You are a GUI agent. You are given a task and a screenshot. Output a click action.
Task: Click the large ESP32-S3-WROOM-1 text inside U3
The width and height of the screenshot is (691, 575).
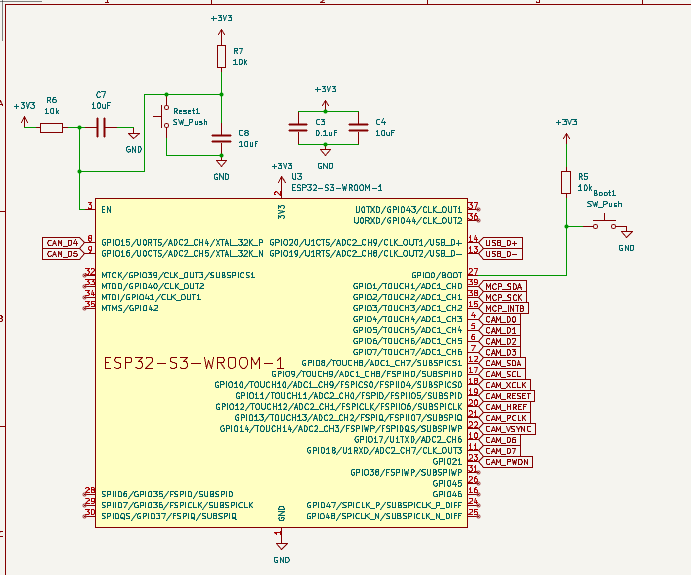click(x=194, y=364)
